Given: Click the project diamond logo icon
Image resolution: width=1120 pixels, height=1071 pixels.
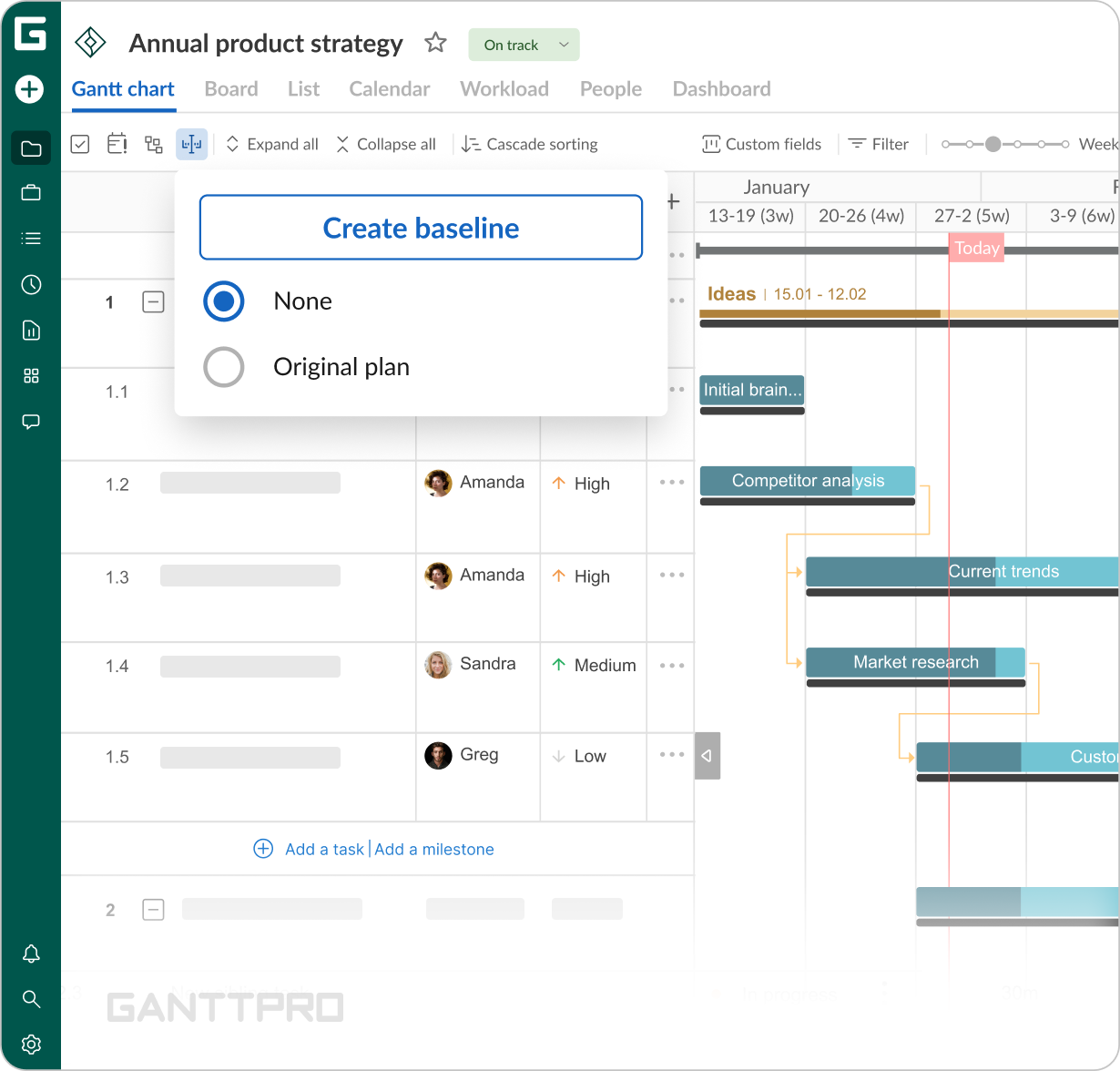Looking at the screenshot, I should [90, 43].
